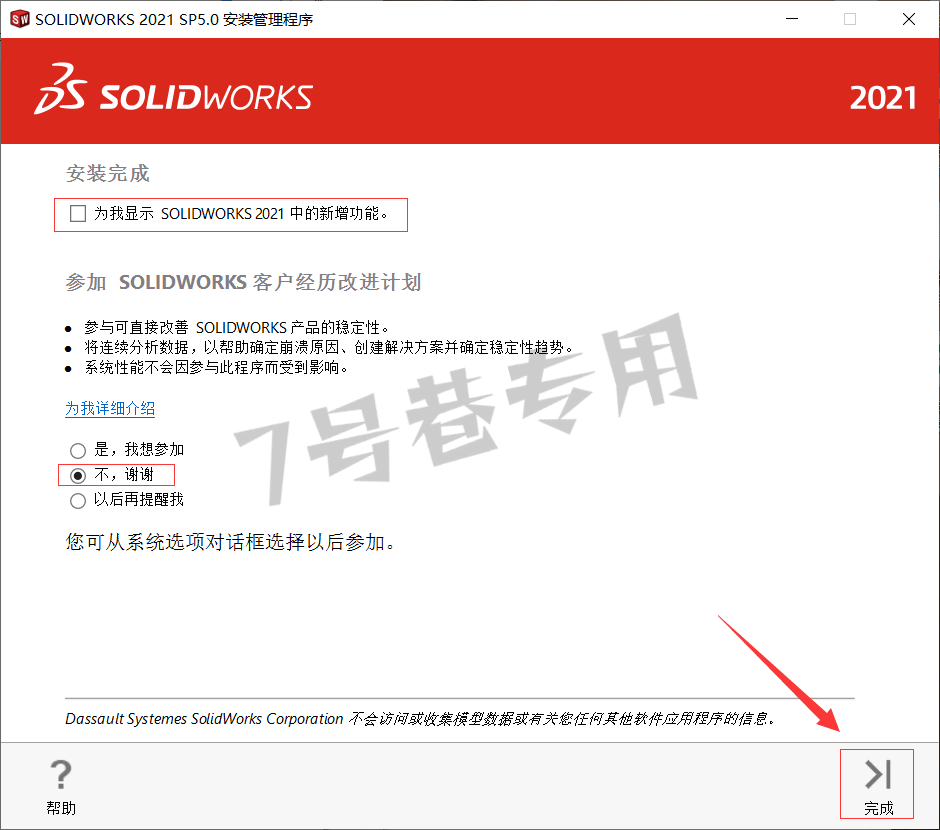Click the "安装完成" heading text
940x830 pixels.
[x=107, y=174]
